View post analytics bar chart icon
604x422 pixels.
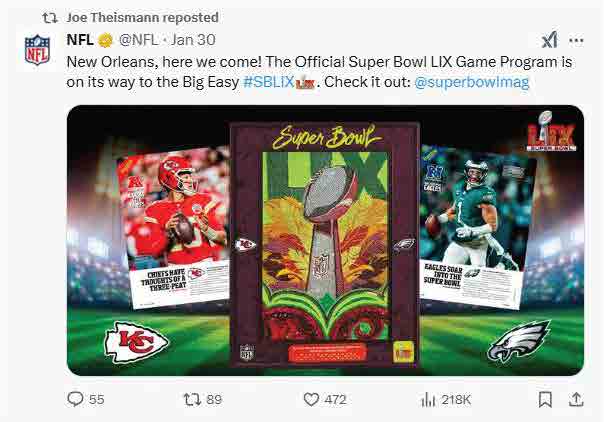[x=428, y=400]
